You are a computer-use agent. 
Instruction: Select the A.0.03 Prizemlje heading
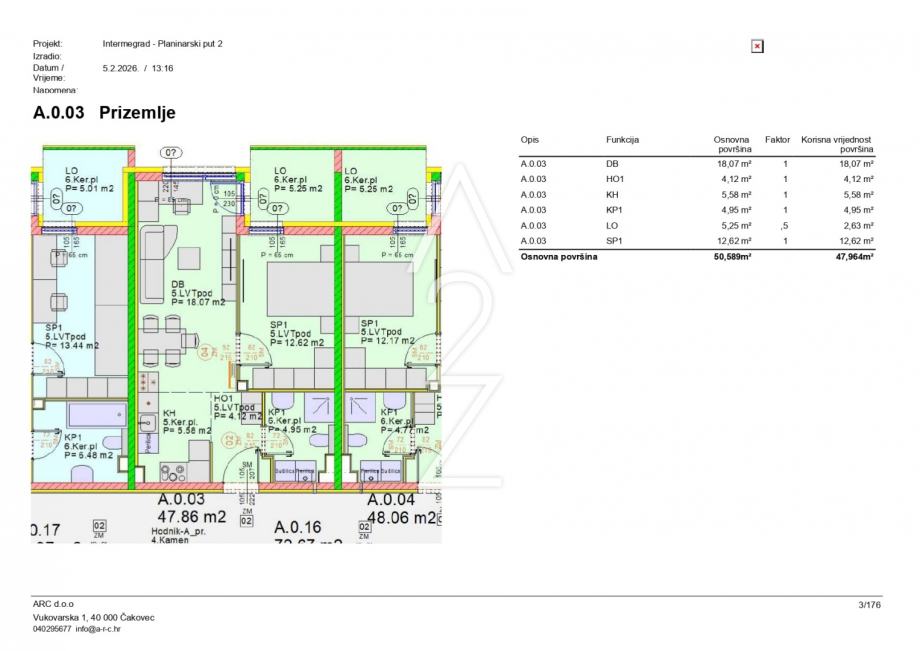click(104, 112)
